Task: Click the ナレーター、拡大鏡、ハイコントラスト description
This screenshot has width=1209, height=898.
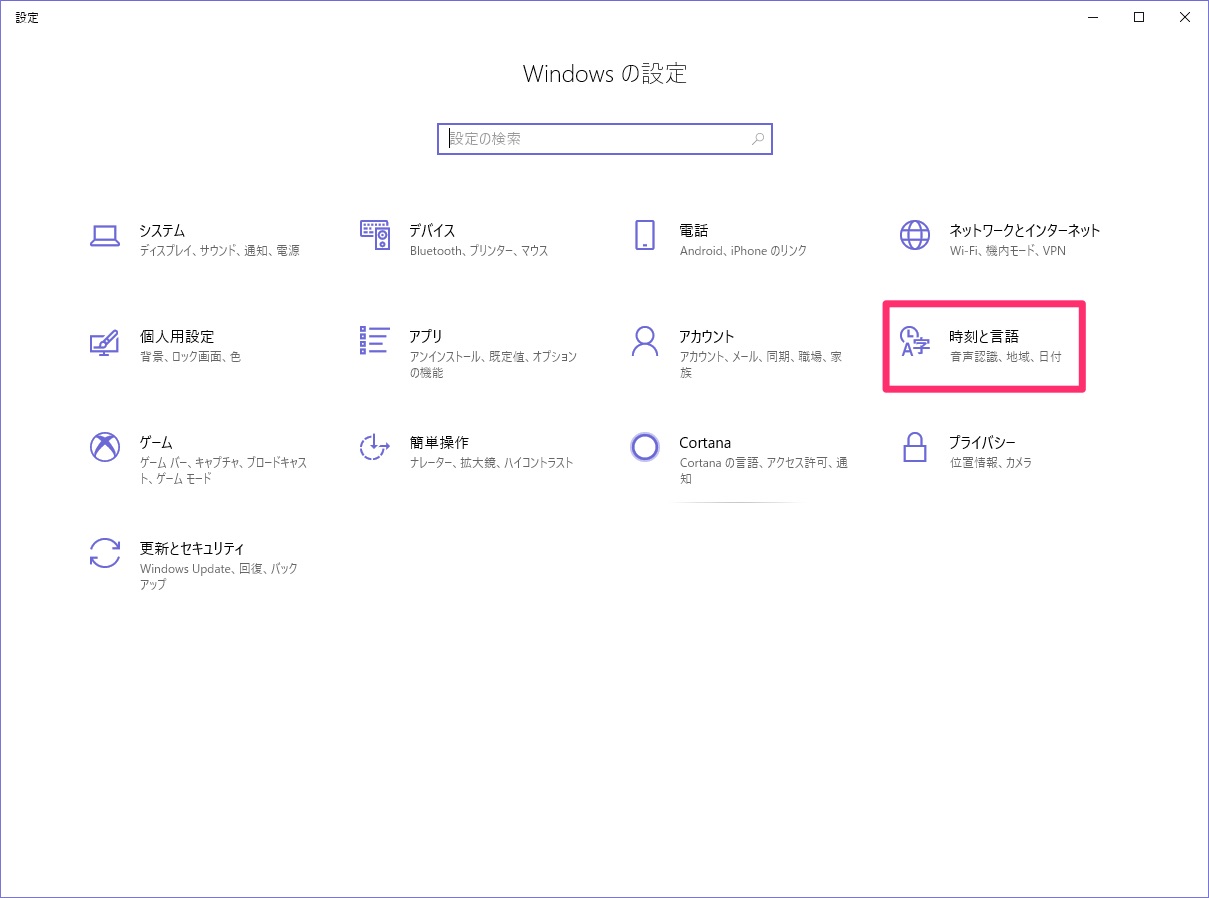Action: (492, 463)
